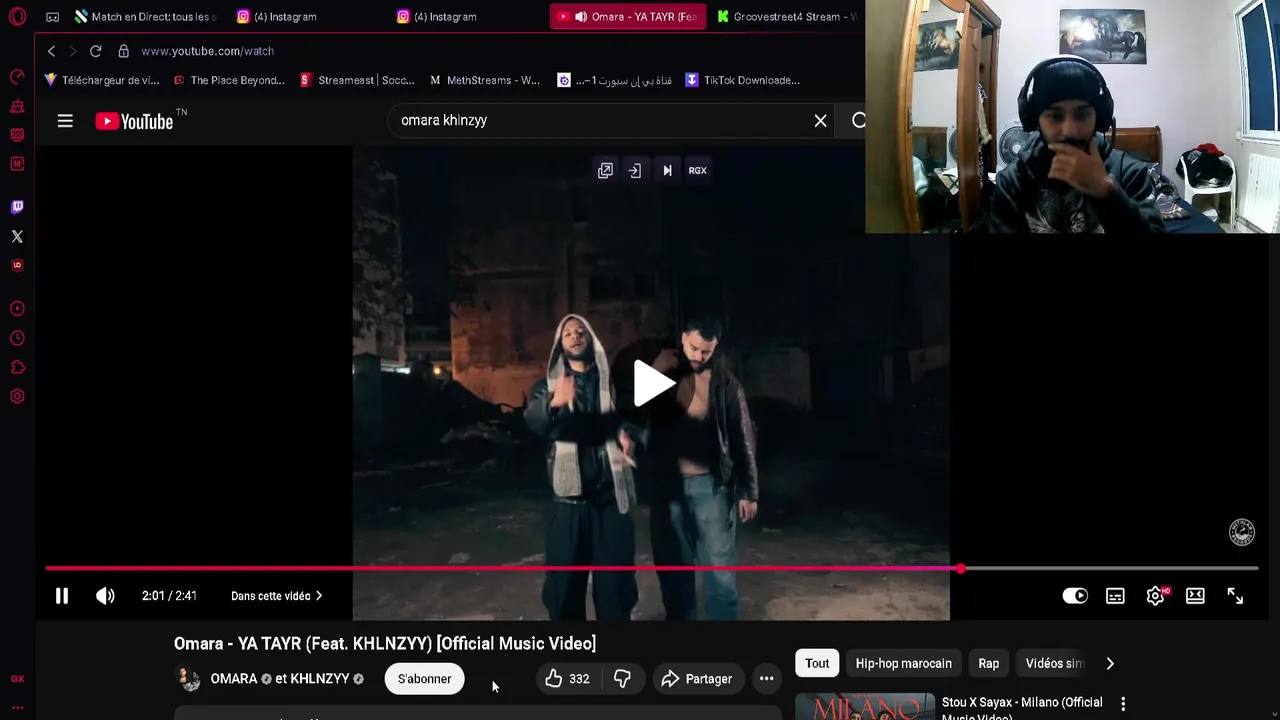Open 'TikTok Downloade...' bookmark

tap(742, 80)
